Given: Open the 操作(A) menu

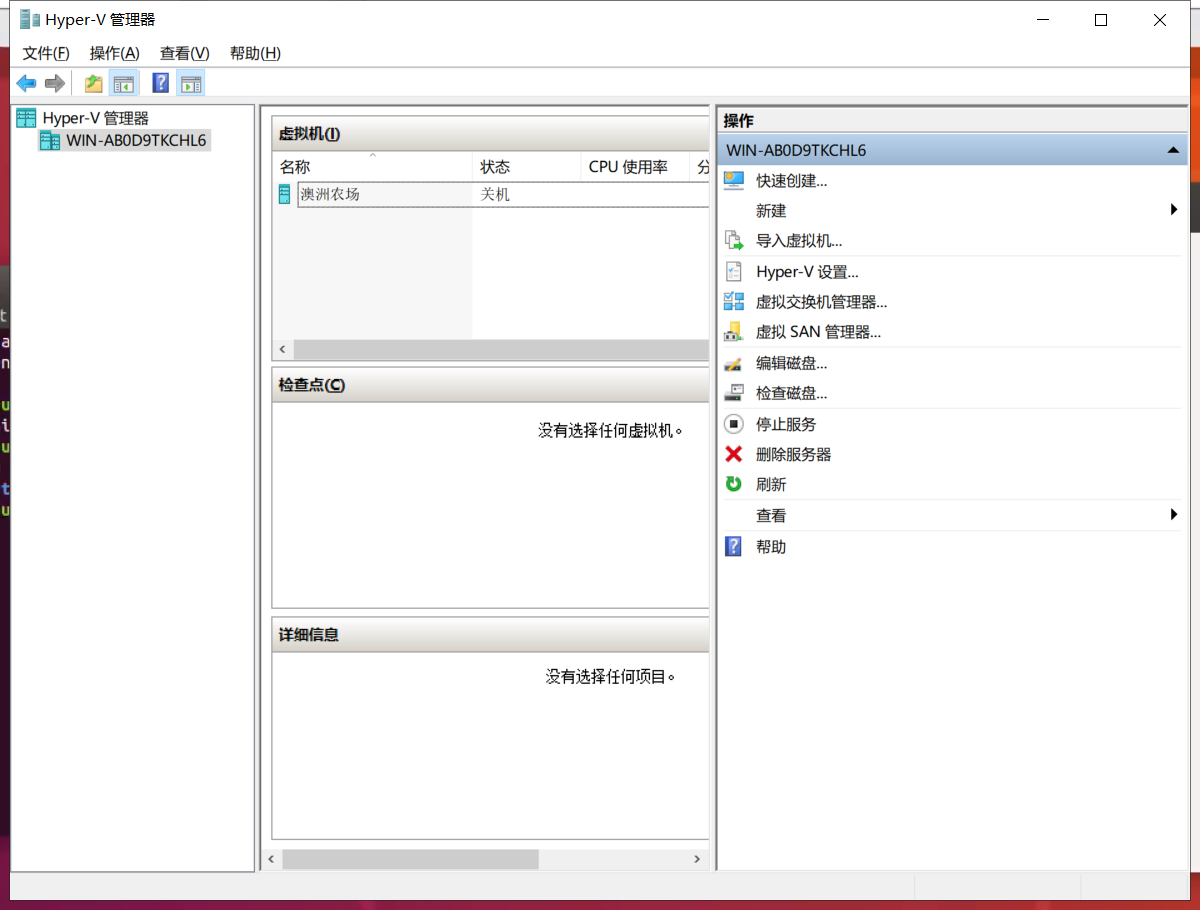Looking at the screenshot, I should click(114, 53).
